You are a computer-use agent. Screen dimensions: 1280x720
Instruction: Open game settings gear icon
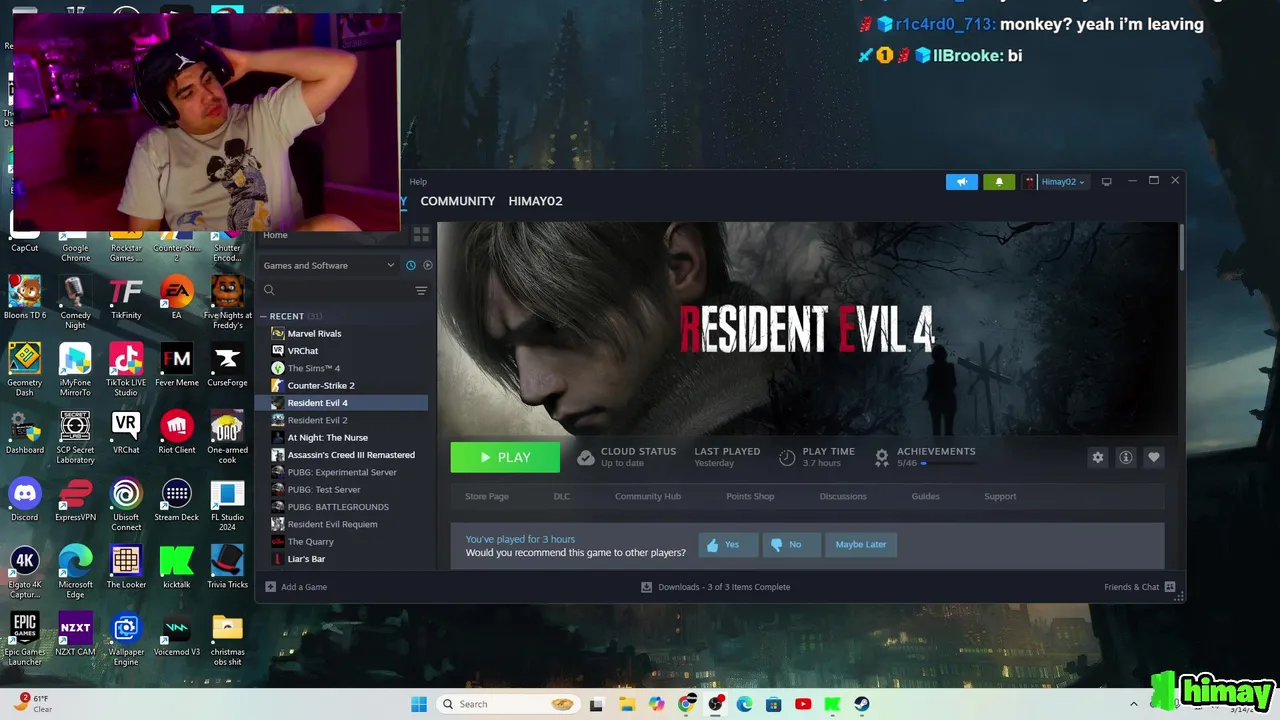pyautogui.click(x=1098, y=457)
